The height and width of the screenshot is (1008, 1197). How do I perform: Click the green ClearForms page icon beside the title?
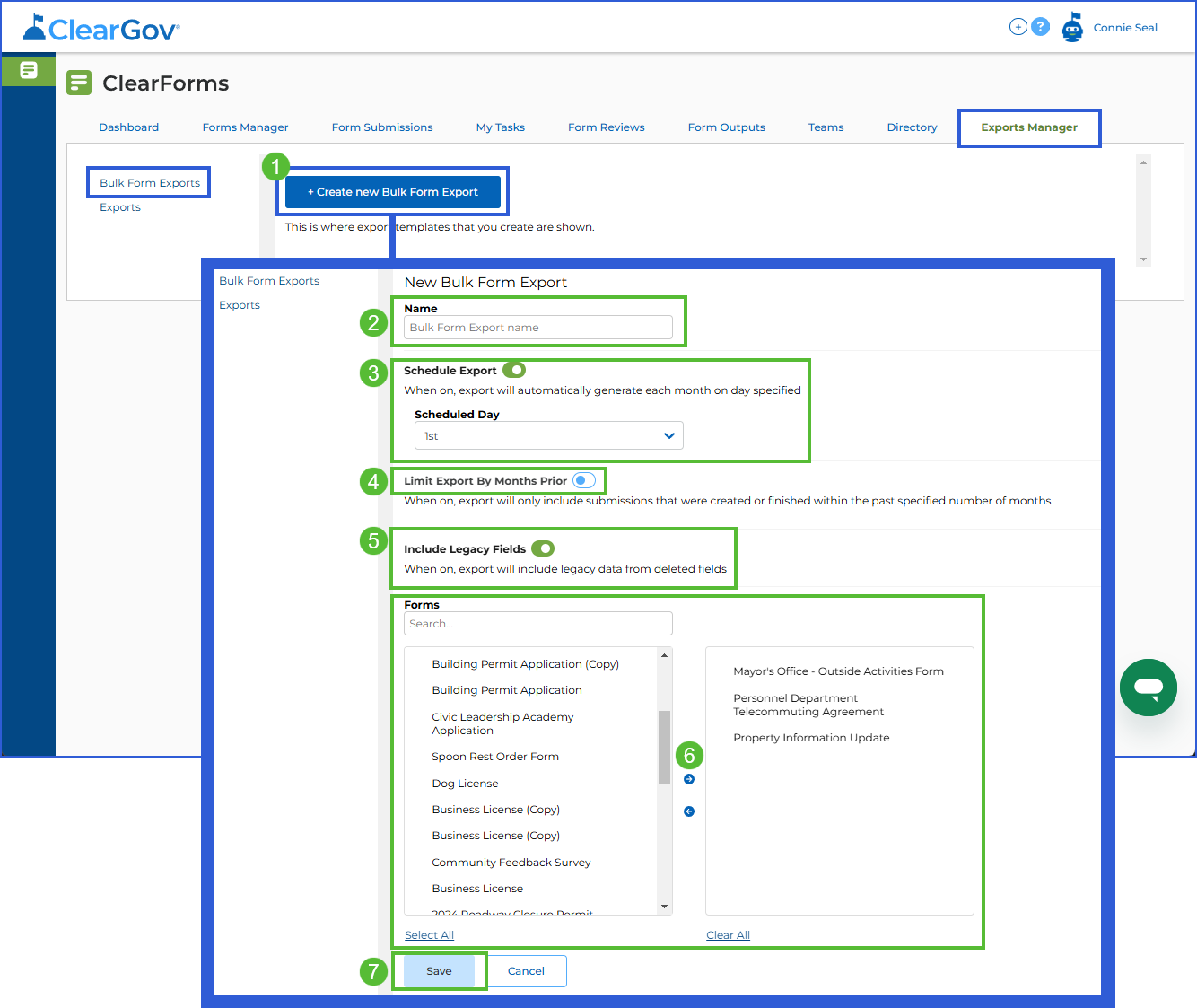(x=79, y=83)
